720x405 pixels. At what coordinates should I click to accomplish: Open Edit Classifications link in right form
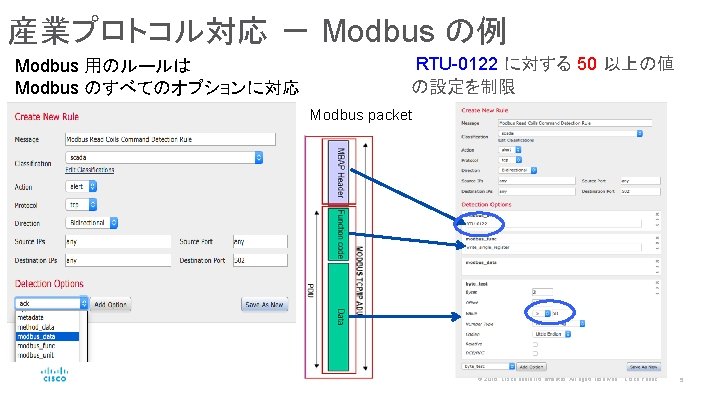(x=516, y=140)
